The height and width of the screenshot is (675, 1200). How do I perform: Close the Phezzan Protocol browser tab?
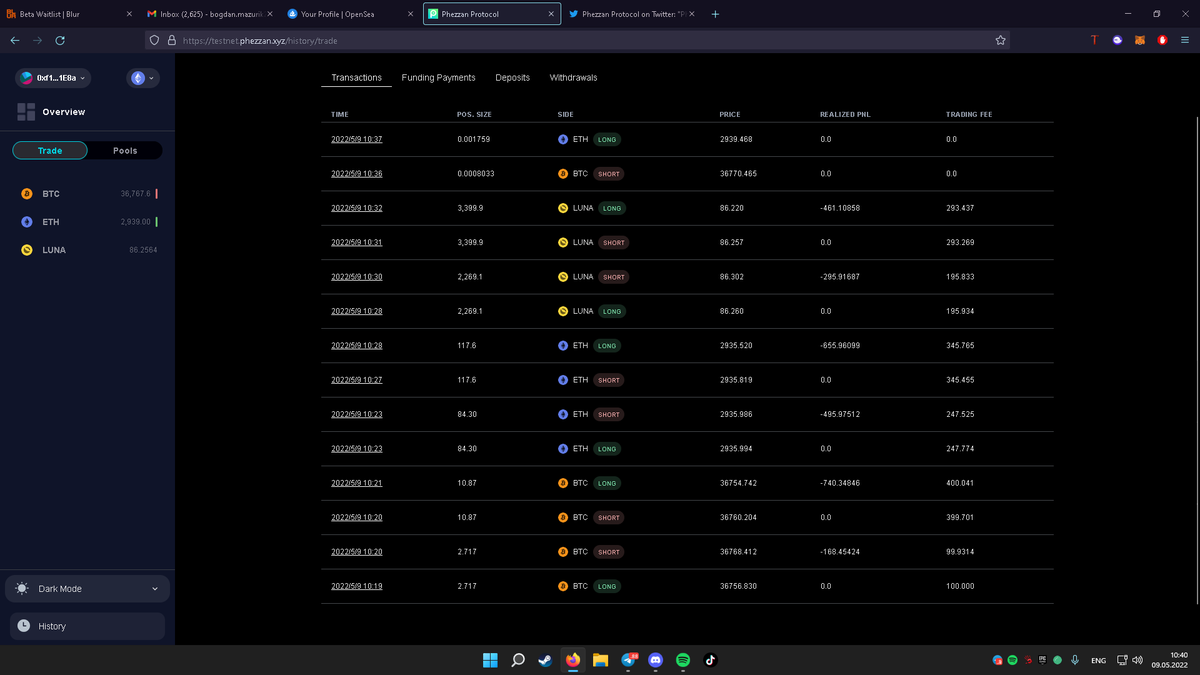(551, 14)
